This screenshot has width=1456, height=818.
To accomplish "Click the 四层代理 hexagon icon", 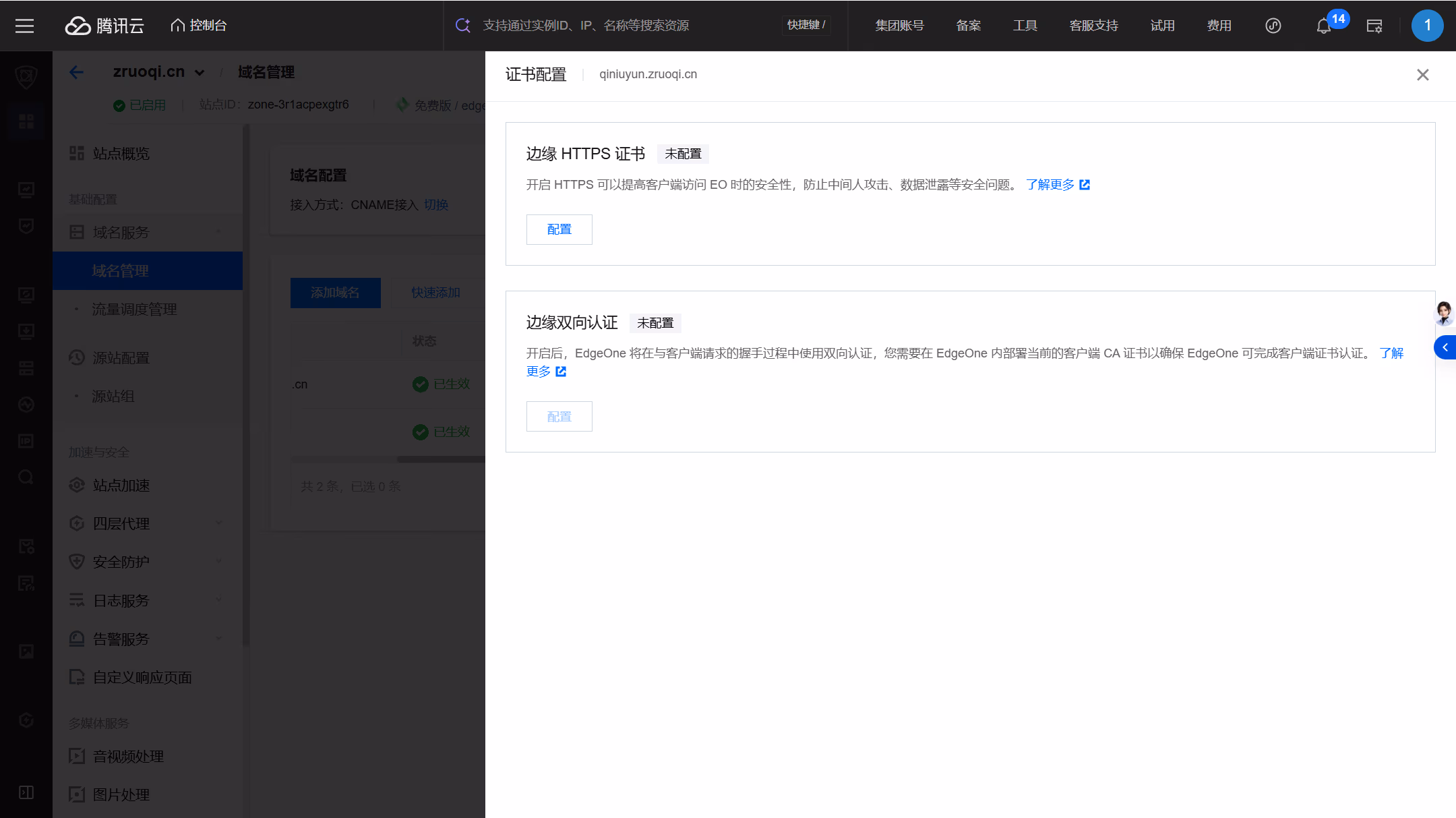I will coord(77,523).
